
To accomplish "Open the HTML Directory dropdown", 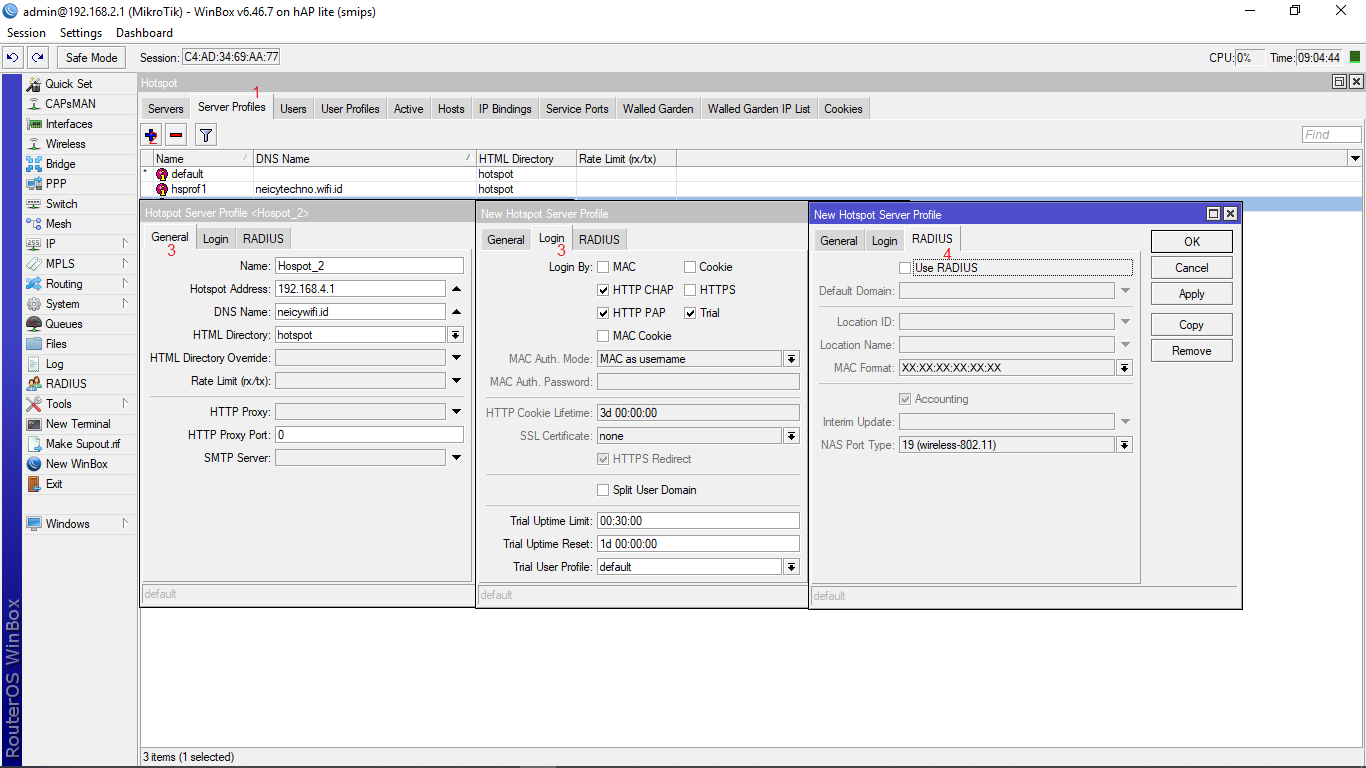I will [456, 335].
